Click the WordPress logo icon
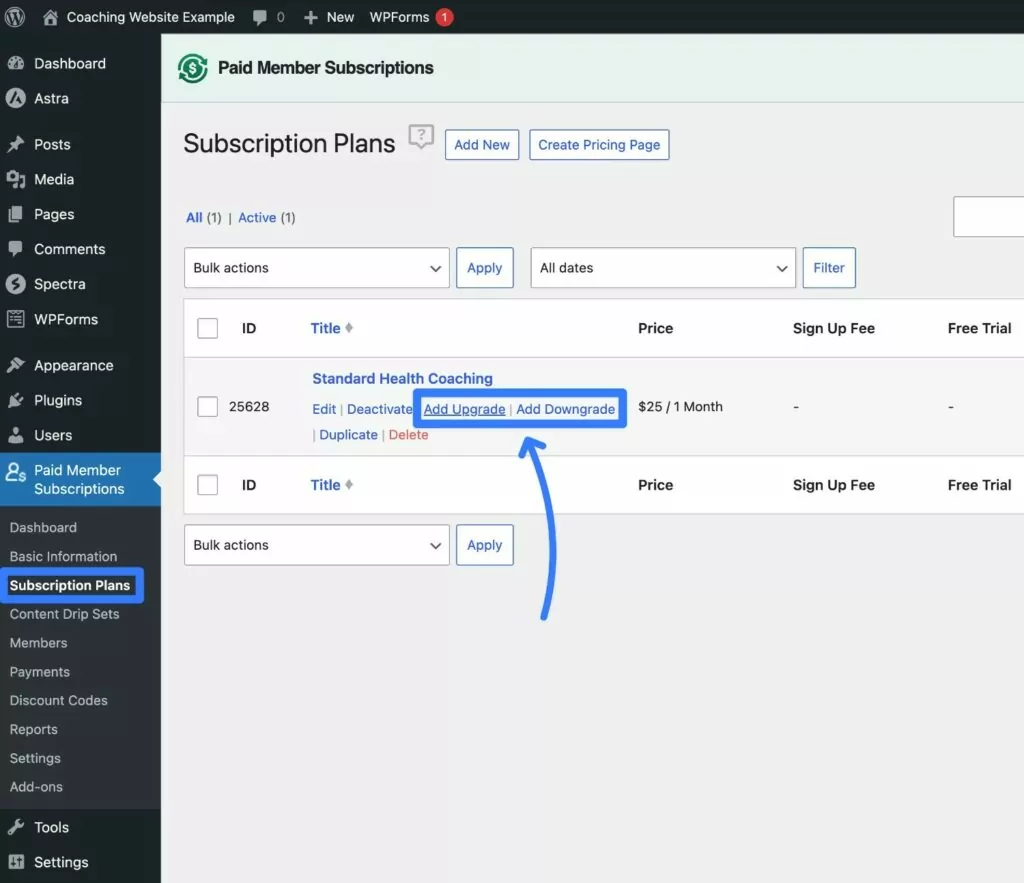This screenshot has width=1024, height=883. pyautogui.click(x=14, y=17)
